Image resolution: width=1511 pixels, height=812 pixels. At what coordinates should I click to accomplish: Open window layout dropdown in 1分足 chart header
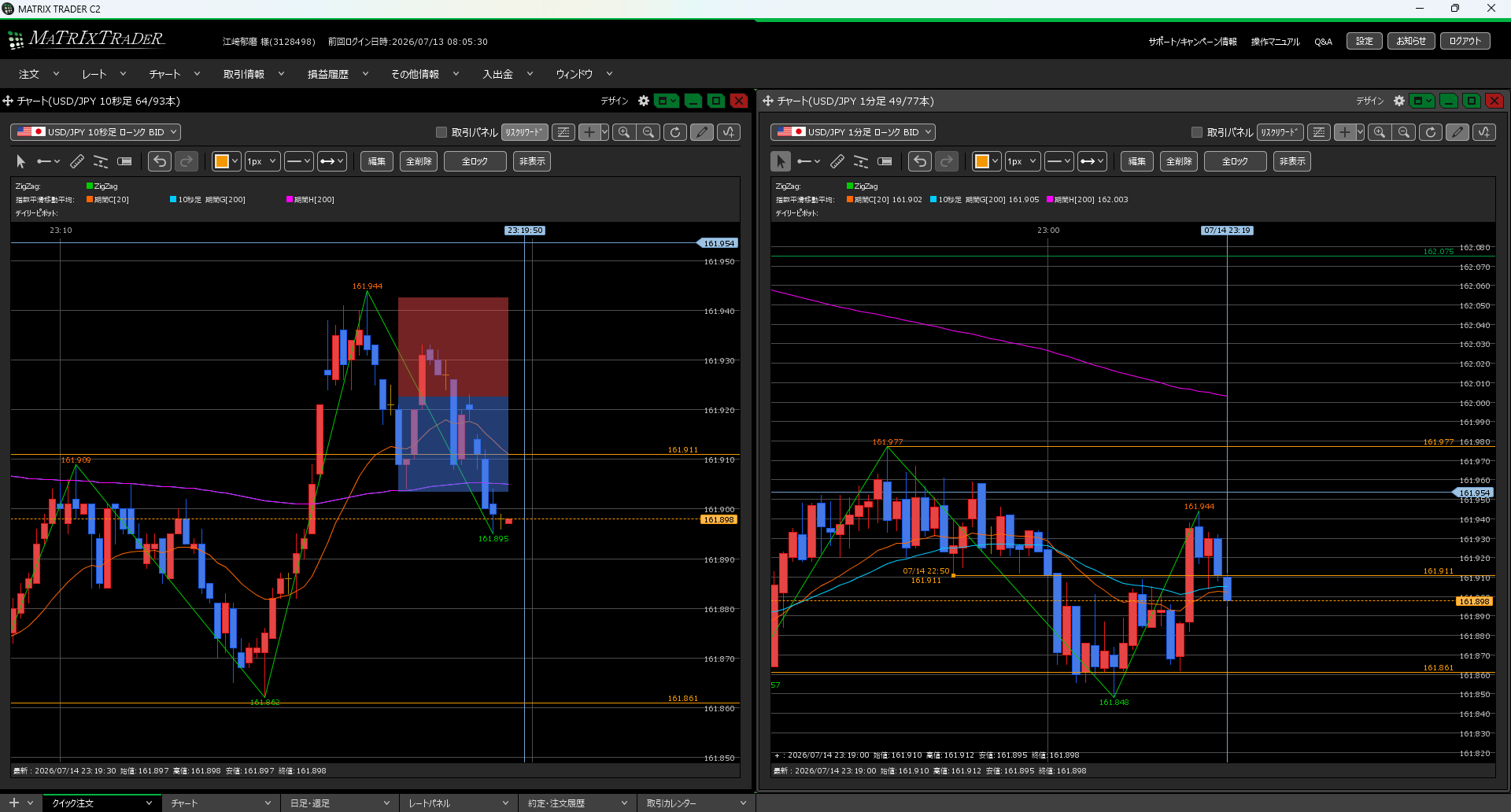tap(1422, 101)
